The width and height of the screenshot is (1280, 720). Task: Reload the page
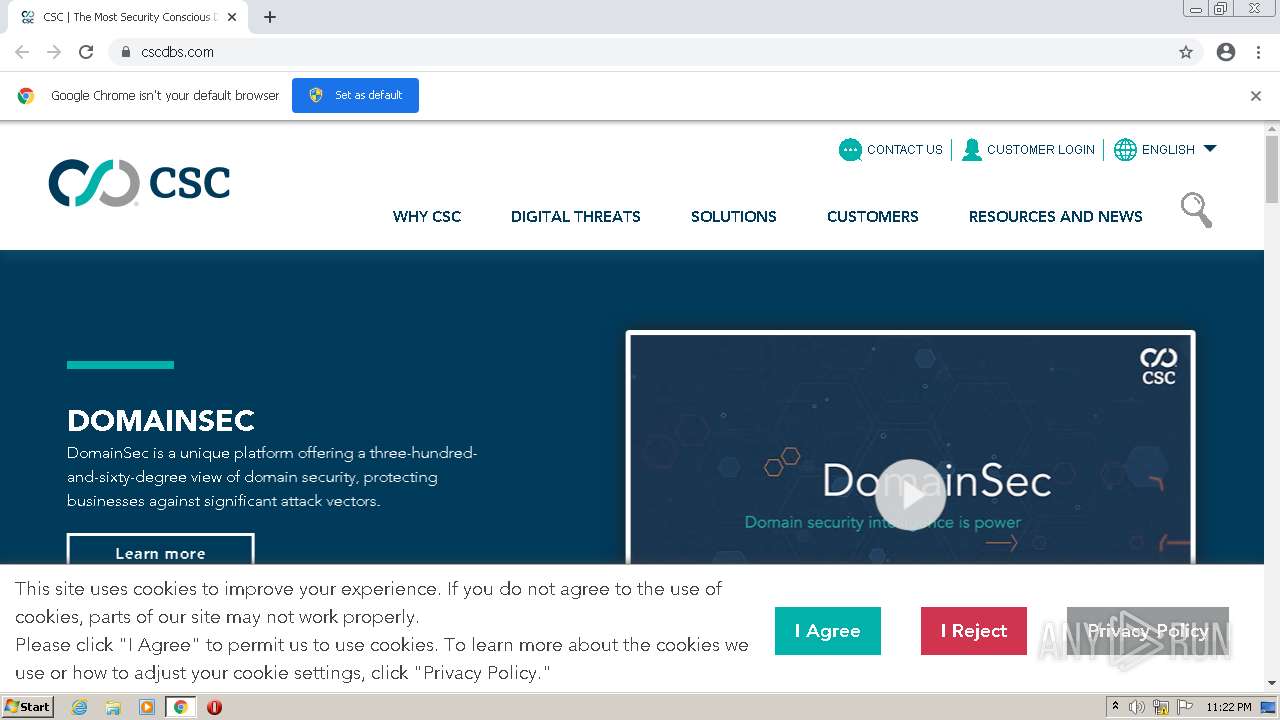pos(86,52)
